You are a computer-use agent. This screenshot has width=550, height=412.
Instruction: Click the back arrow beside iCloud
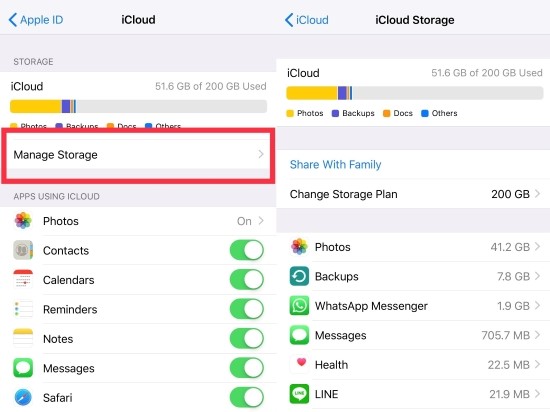coord(289,20)
